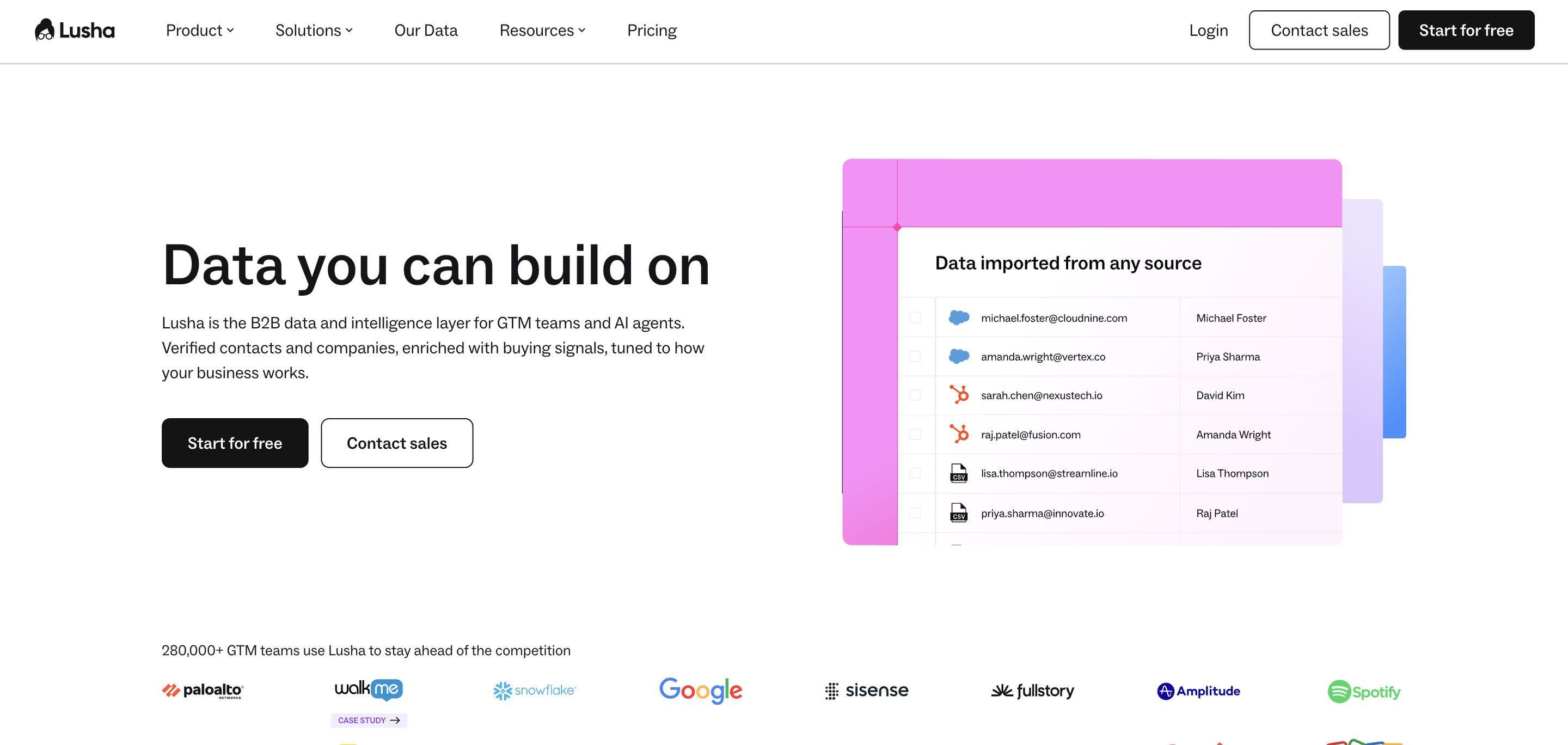Click the Spotify logo
Viewport: 1568px width, 745px height.
pos(1363,691)
